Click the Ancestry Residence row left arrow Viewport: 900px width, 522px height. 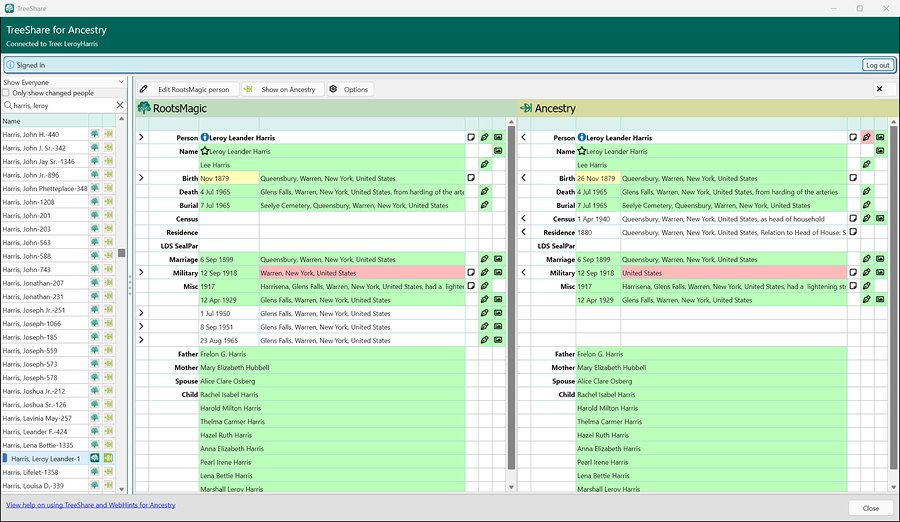point(523,232)
